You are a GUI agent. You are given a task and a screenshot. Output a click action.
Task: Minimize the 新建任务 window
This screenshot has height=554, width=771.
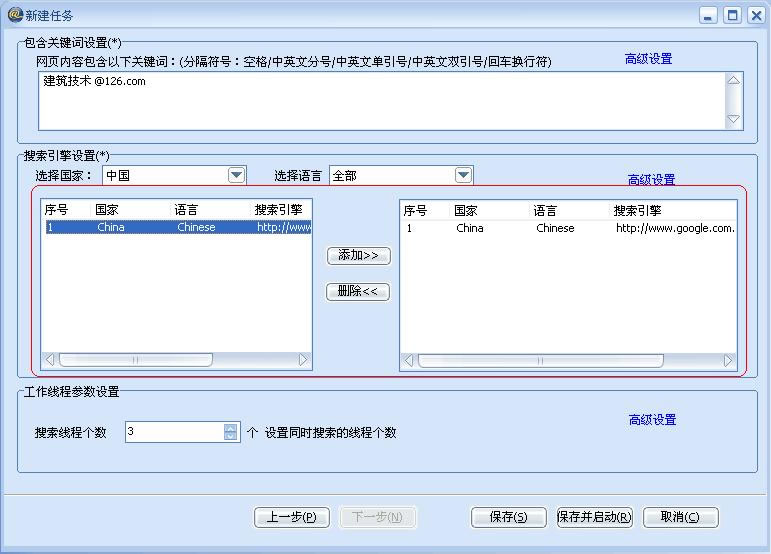point(709,15)
